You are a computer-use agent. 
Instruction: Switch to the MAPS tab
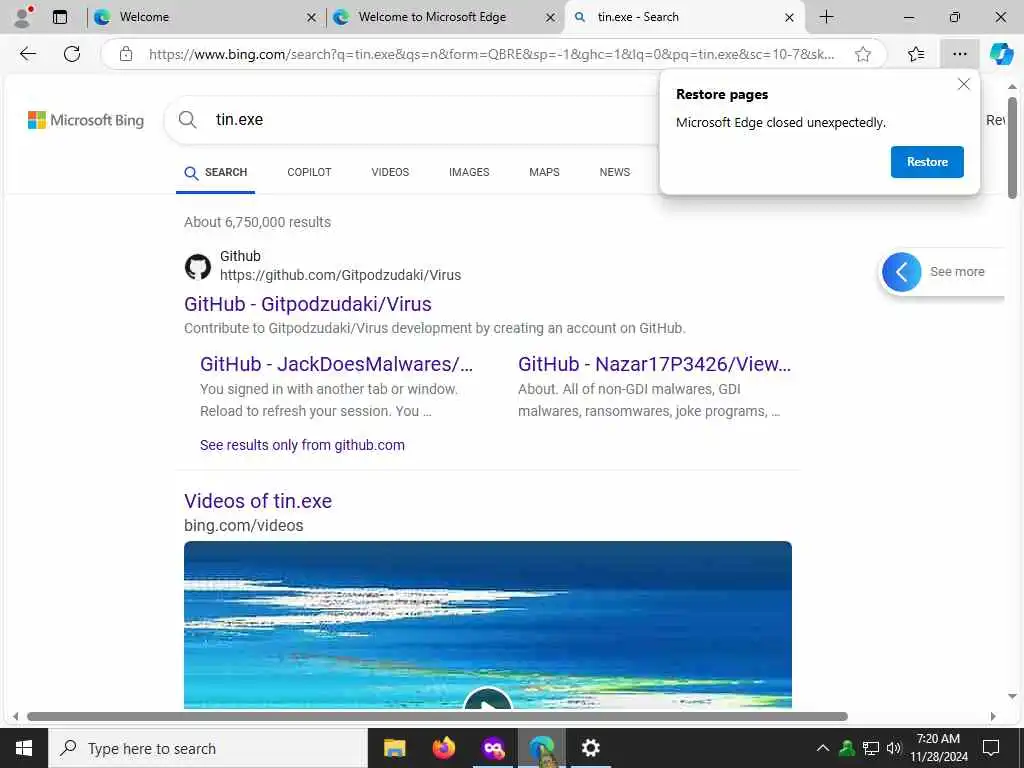click(544, 172)
